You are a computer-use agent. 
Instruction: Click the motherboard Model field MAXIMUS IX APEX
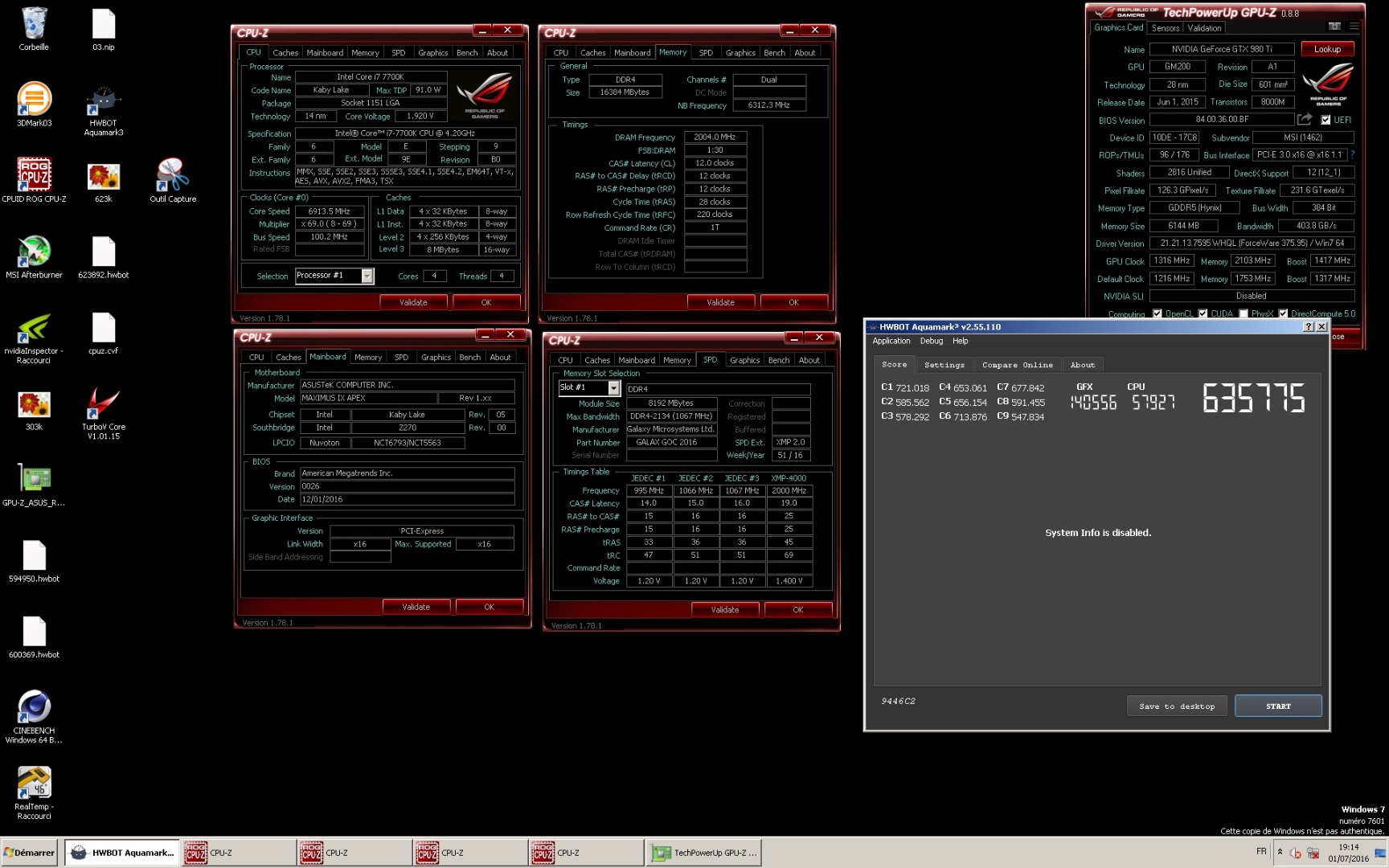(x=368, y=398)
